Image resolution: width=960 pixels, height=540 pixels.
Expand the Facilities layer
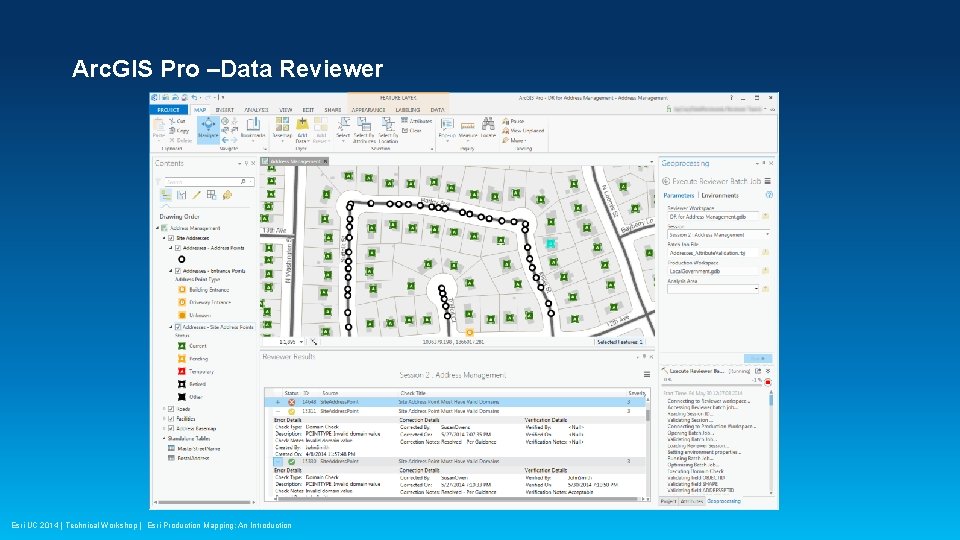pyautogui.click(x=164, y=419)
